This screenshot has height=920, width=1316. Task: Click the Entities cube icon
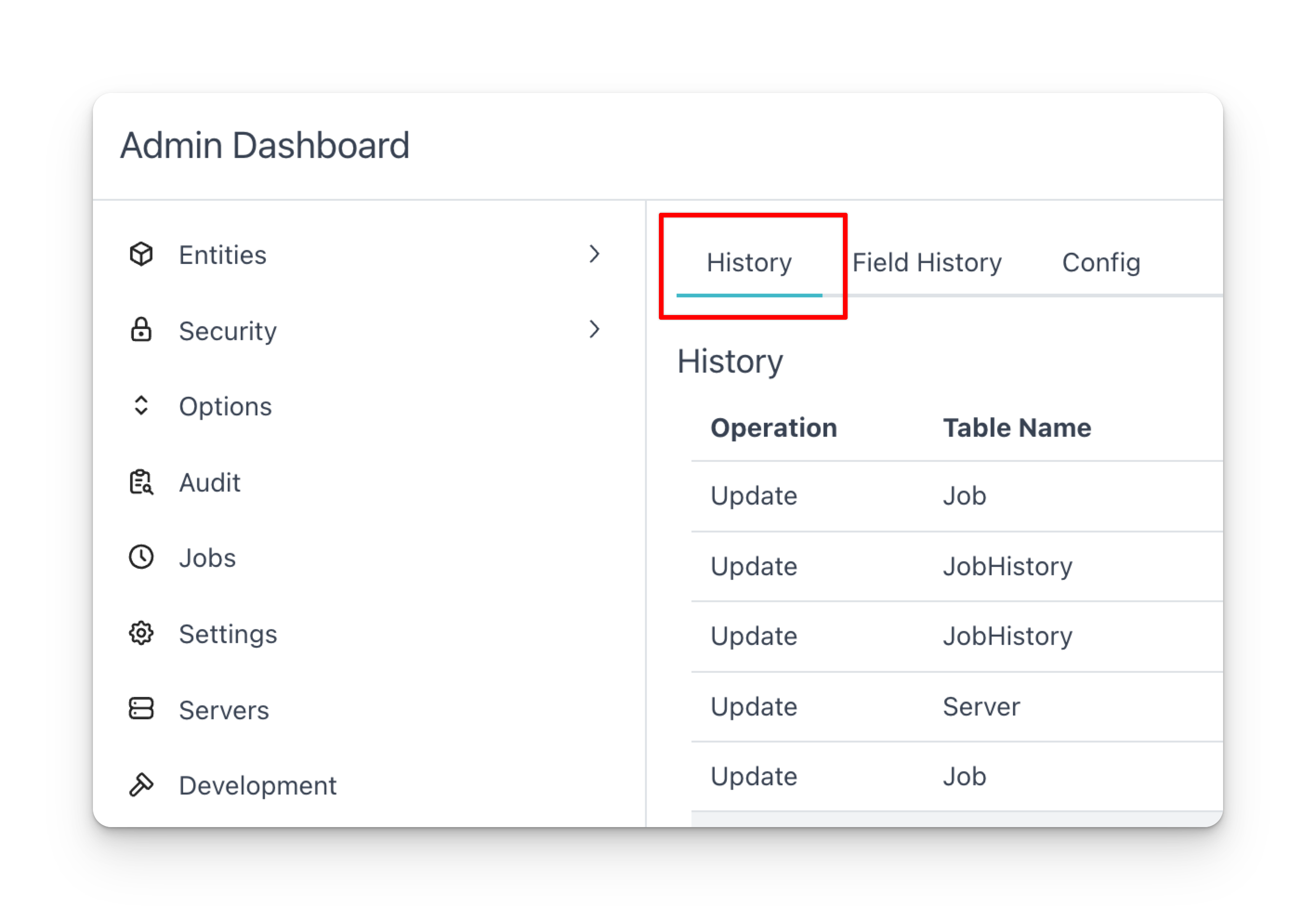pos(141,254)
